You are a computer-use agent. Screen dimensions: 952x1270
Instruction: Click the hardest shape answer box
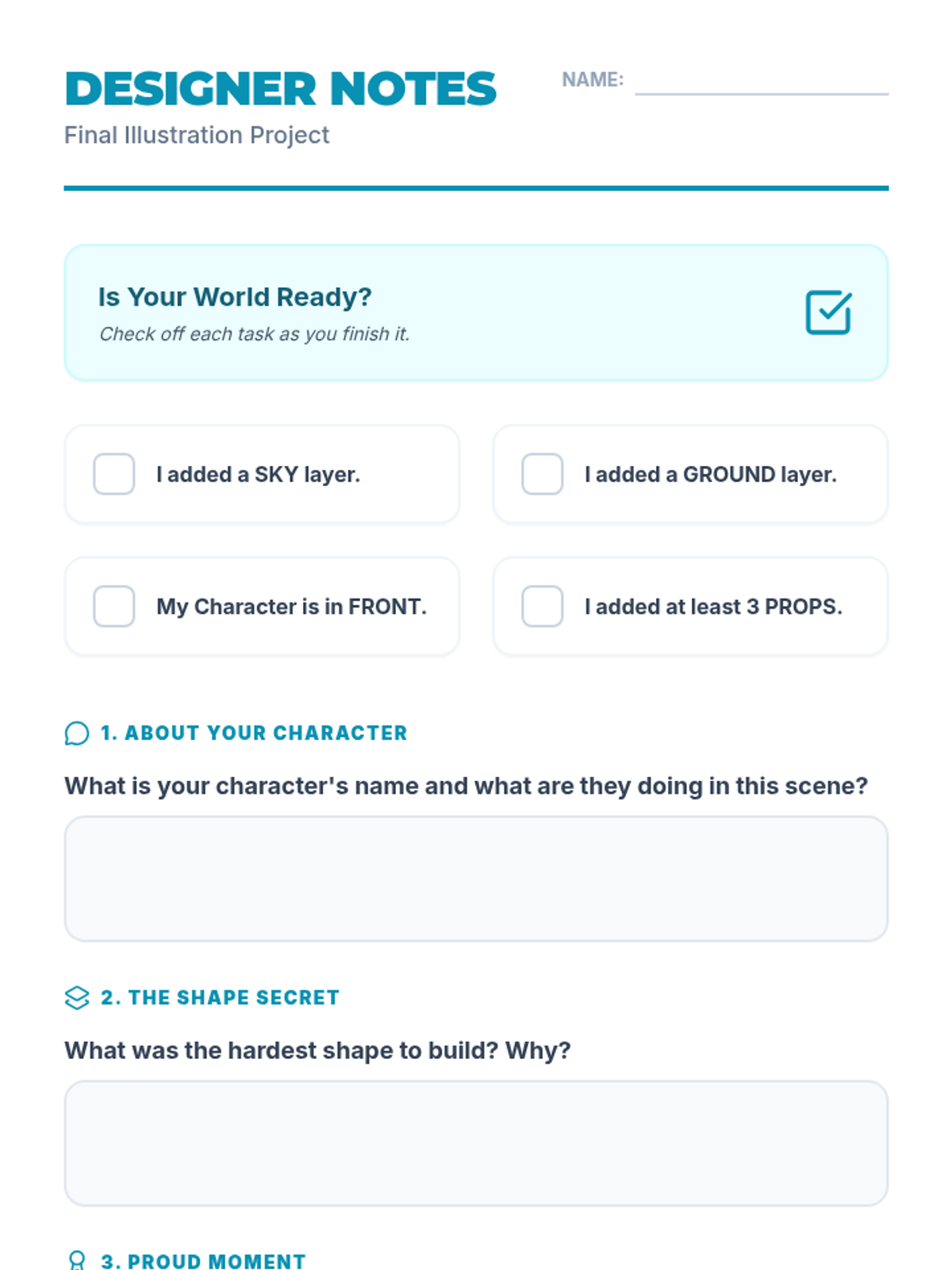pos(476,1143)
